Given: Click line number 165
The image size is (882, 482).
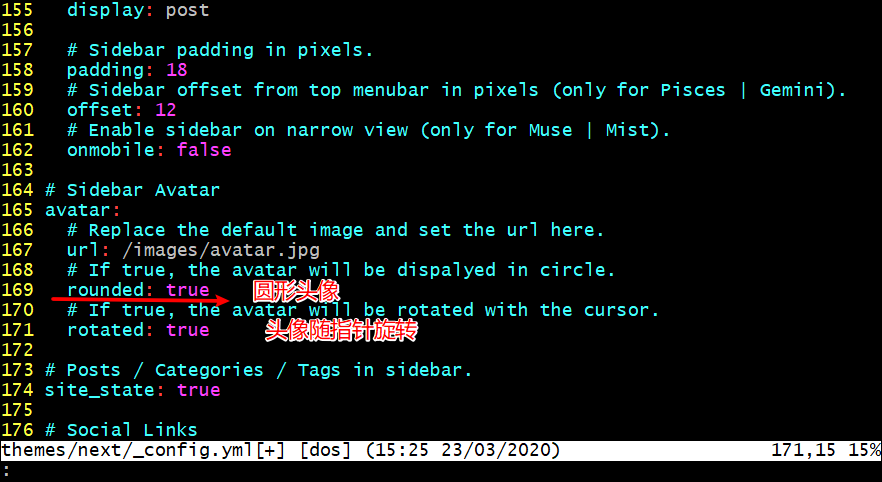Looking at the screenshot, I should [17, 210].
